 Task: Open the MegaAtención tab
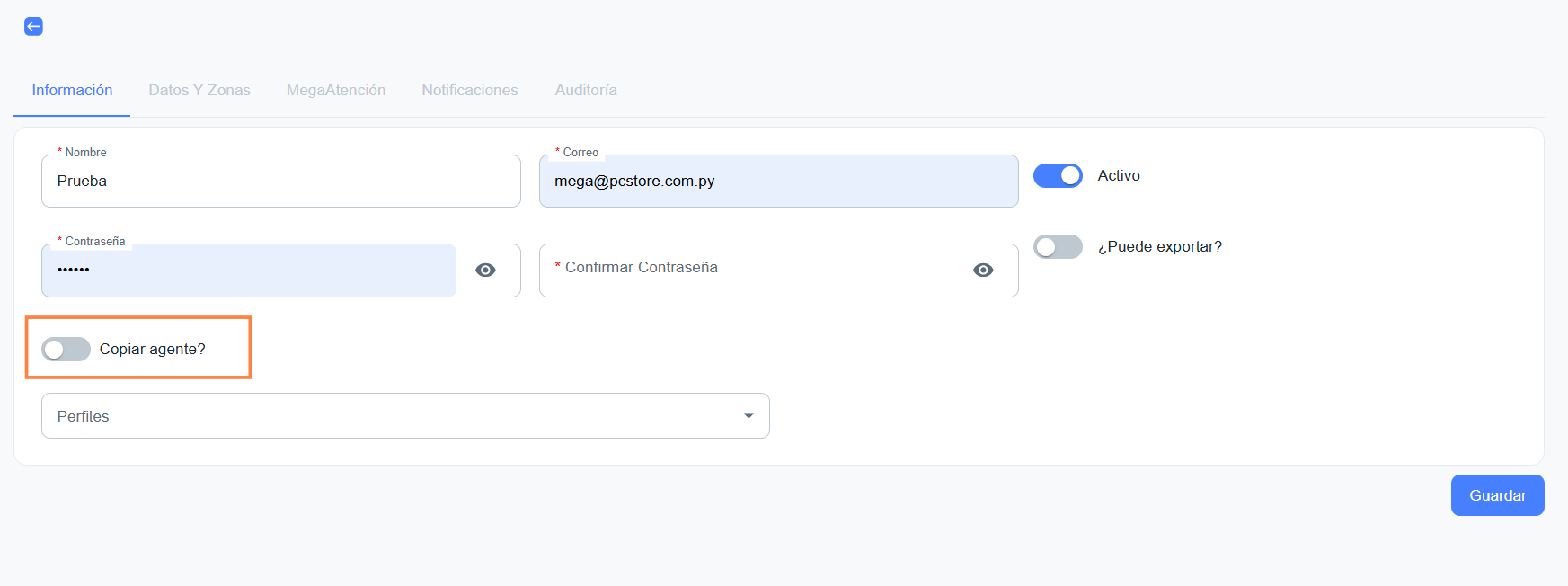[x=336, y=90]
